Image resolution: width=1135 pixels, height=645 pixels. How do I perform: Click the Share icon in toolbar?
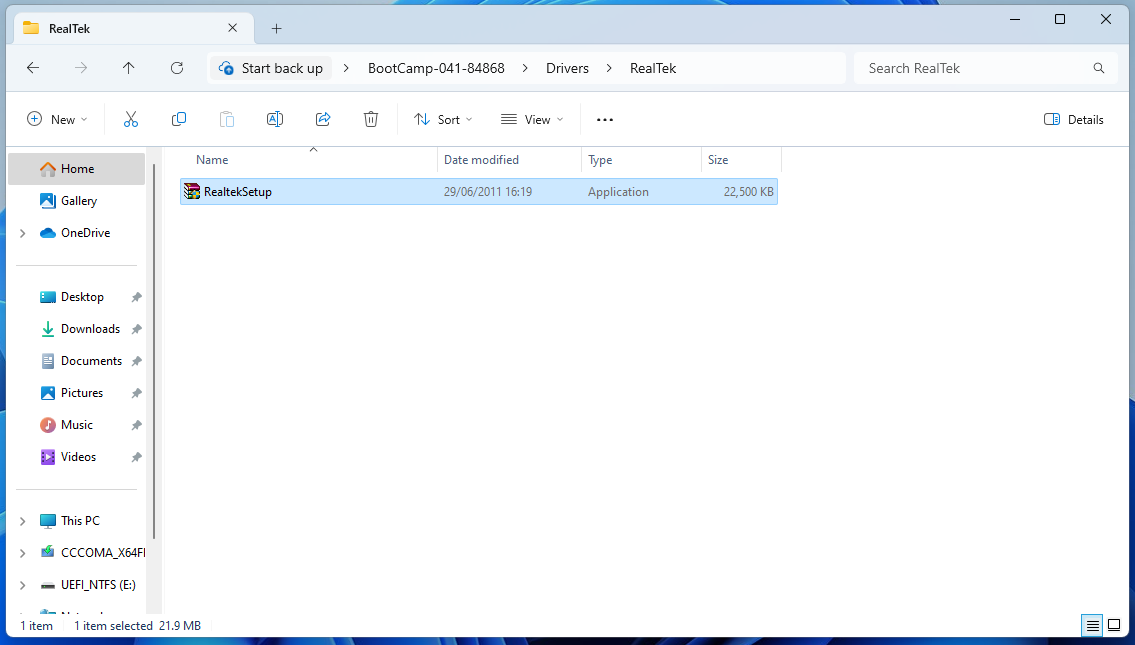[x=323, y=119]
